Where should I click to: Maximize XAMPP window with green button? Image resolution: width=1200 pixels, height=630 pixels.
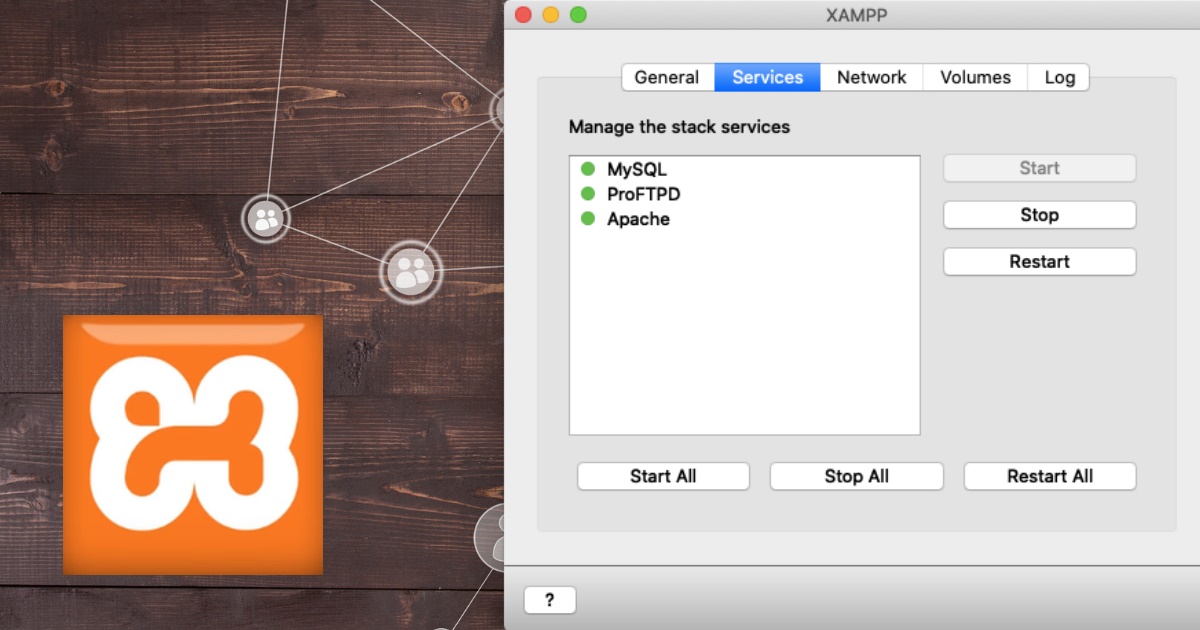point(578,15)
